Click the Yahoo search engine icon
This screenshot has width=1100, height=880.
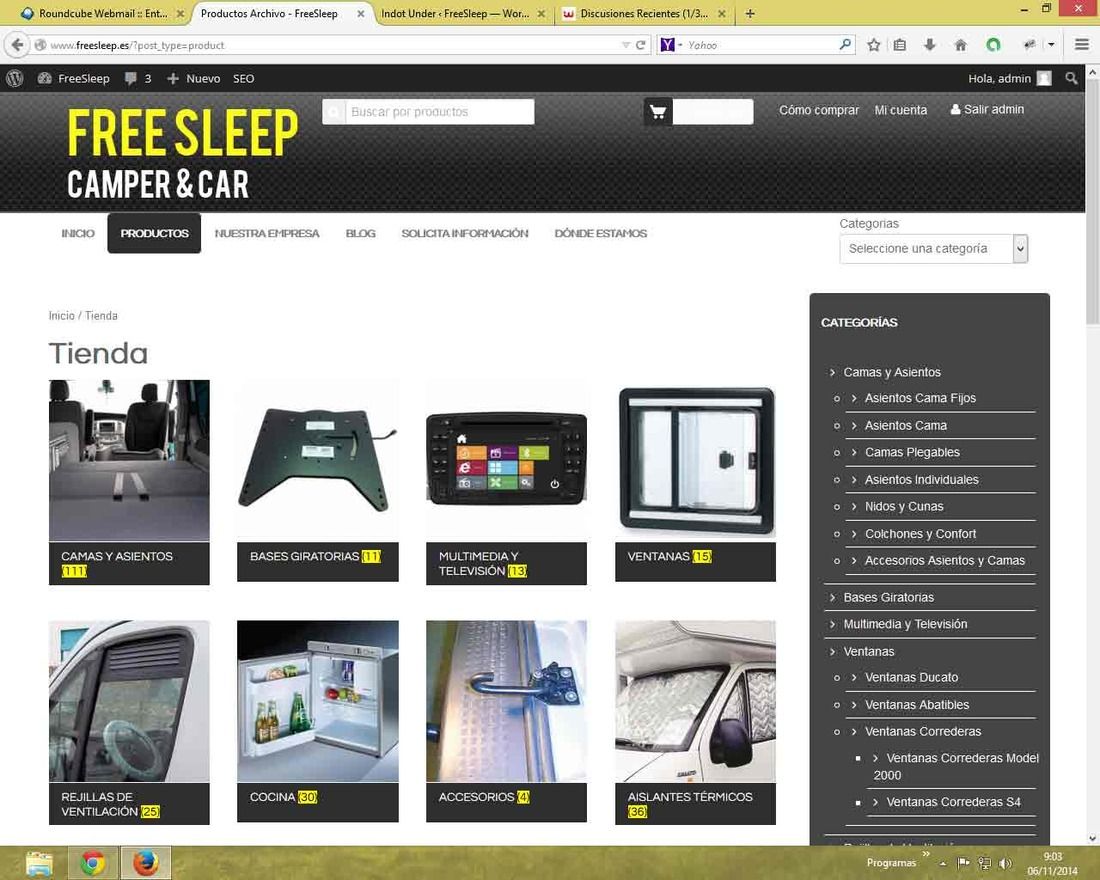pos(668,45)
